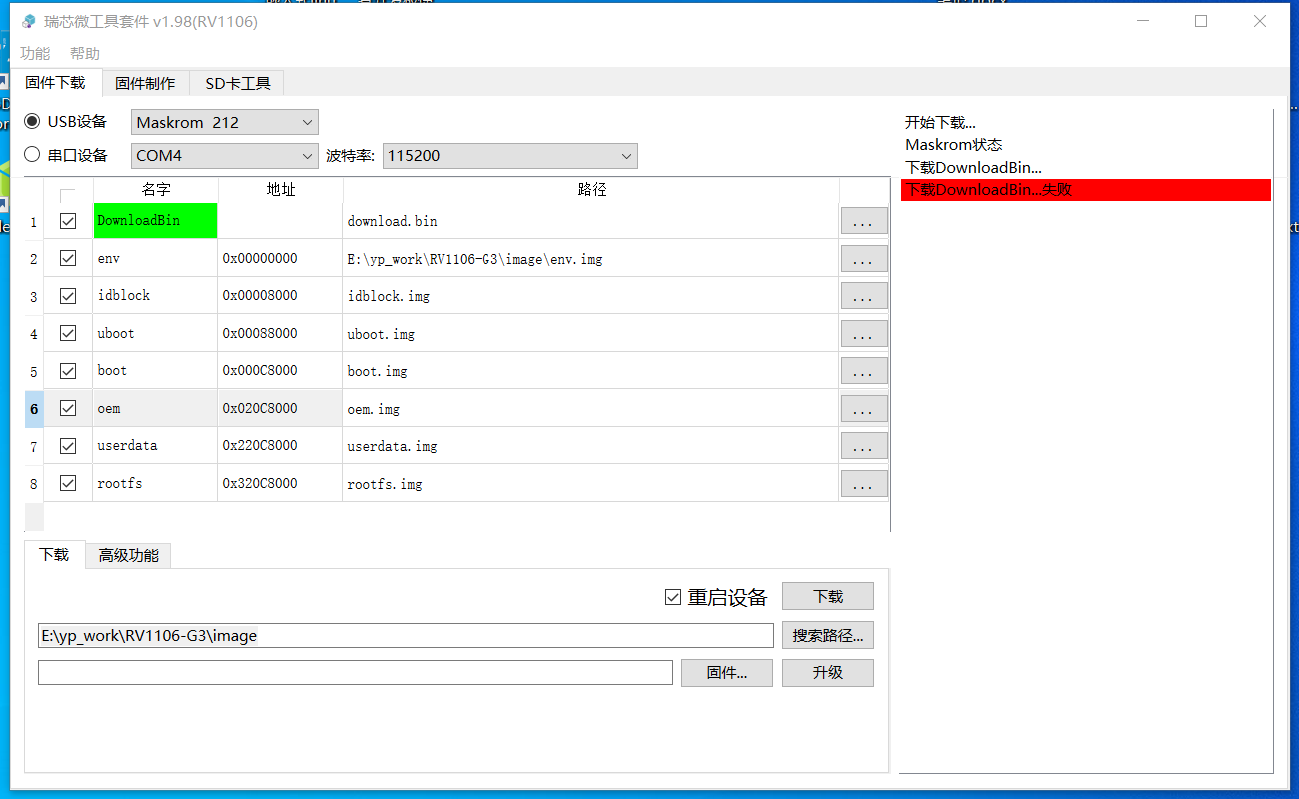Screen dimensions: 1299x799
Task: Click address 0x320C8000 cell
Action: click(280, 483)
